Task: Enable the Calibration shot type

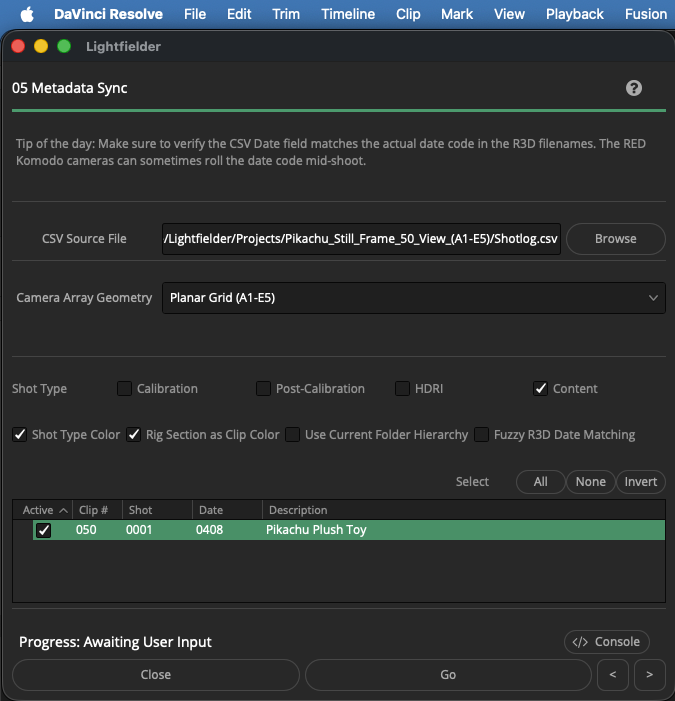Action: pos(124,389)
